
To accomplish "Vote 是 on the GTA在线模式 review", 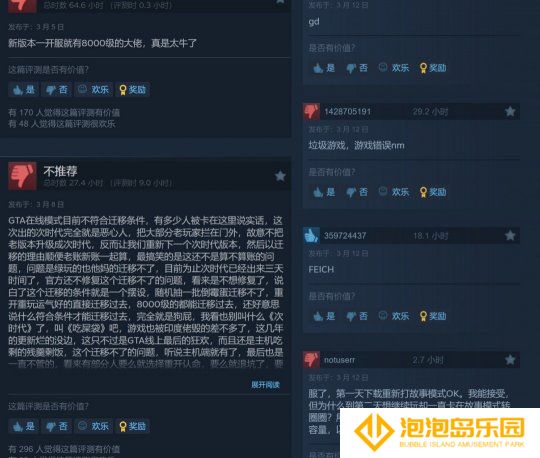I will pyautogui.click(x=23, y=426).
